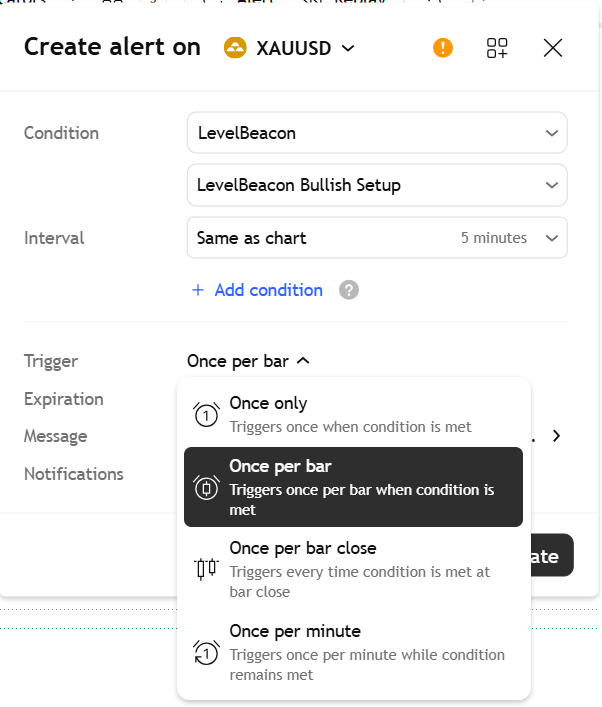Click 'Triggers once when condition is met' text
The width and height of the screenshot is (602, 707).
click(350, 427)
